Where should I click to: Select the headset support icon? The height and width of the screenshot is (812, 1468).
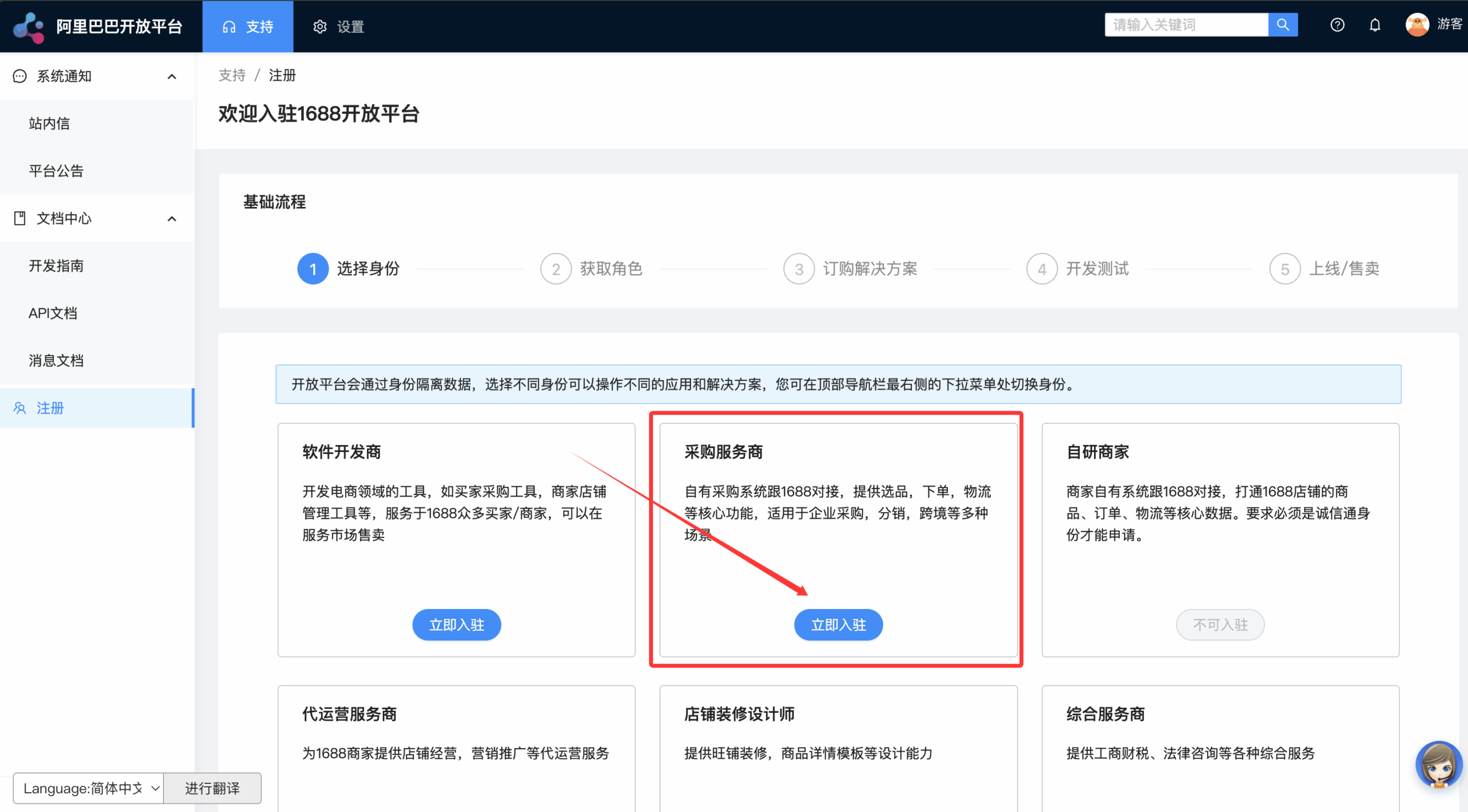230,26
